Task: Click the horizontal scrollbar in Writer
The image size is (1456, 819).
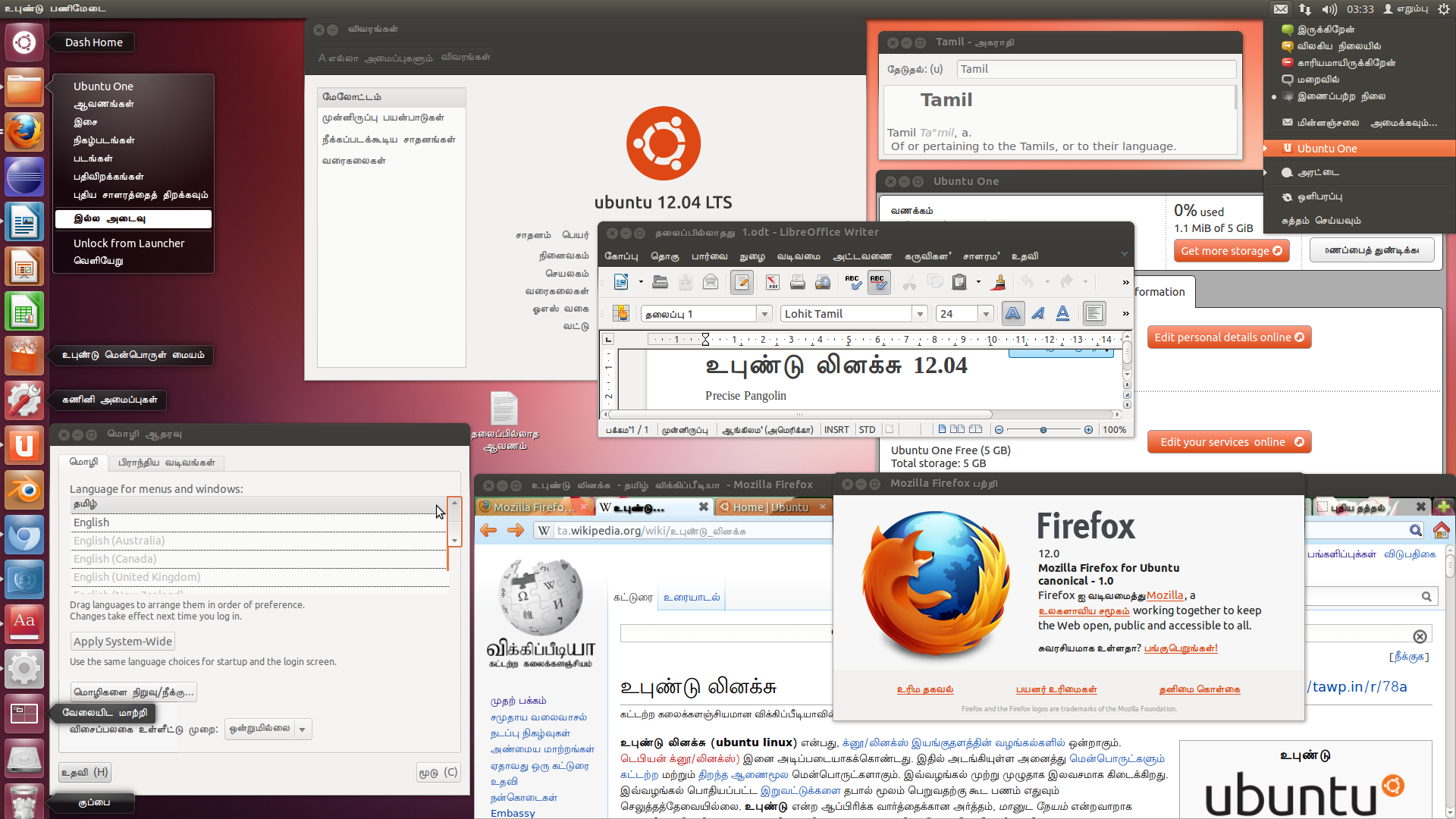Action: coord(800,414)
